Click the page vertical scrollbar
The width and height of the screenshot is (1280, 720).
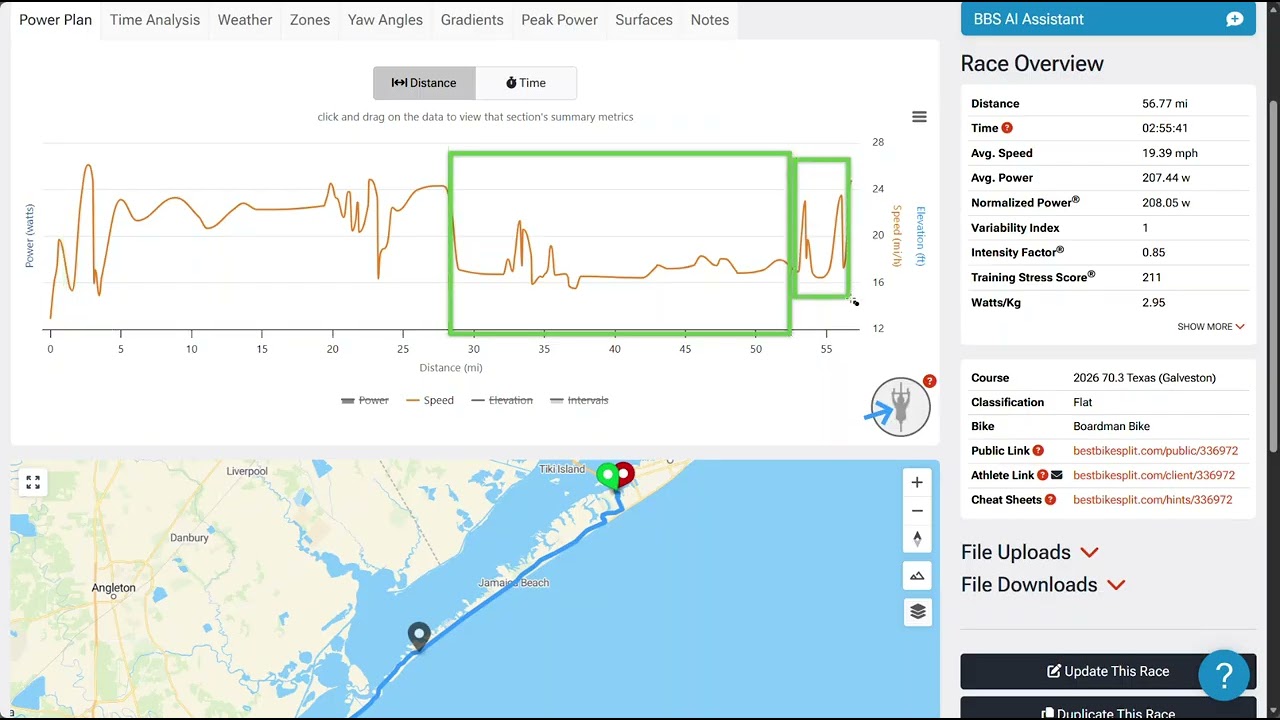click(x=1273, y=275)
